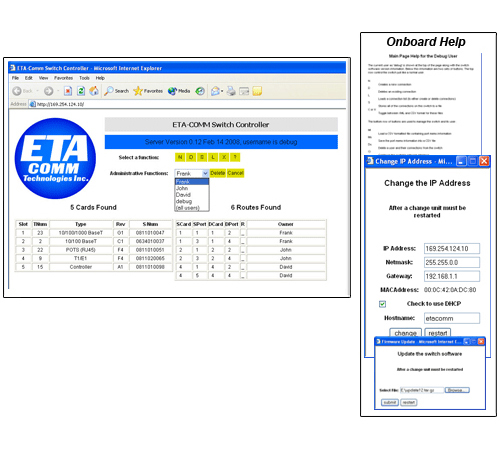Select Frank in the user dropdown list
Screen dimensions: 500x452
point(192,182)
